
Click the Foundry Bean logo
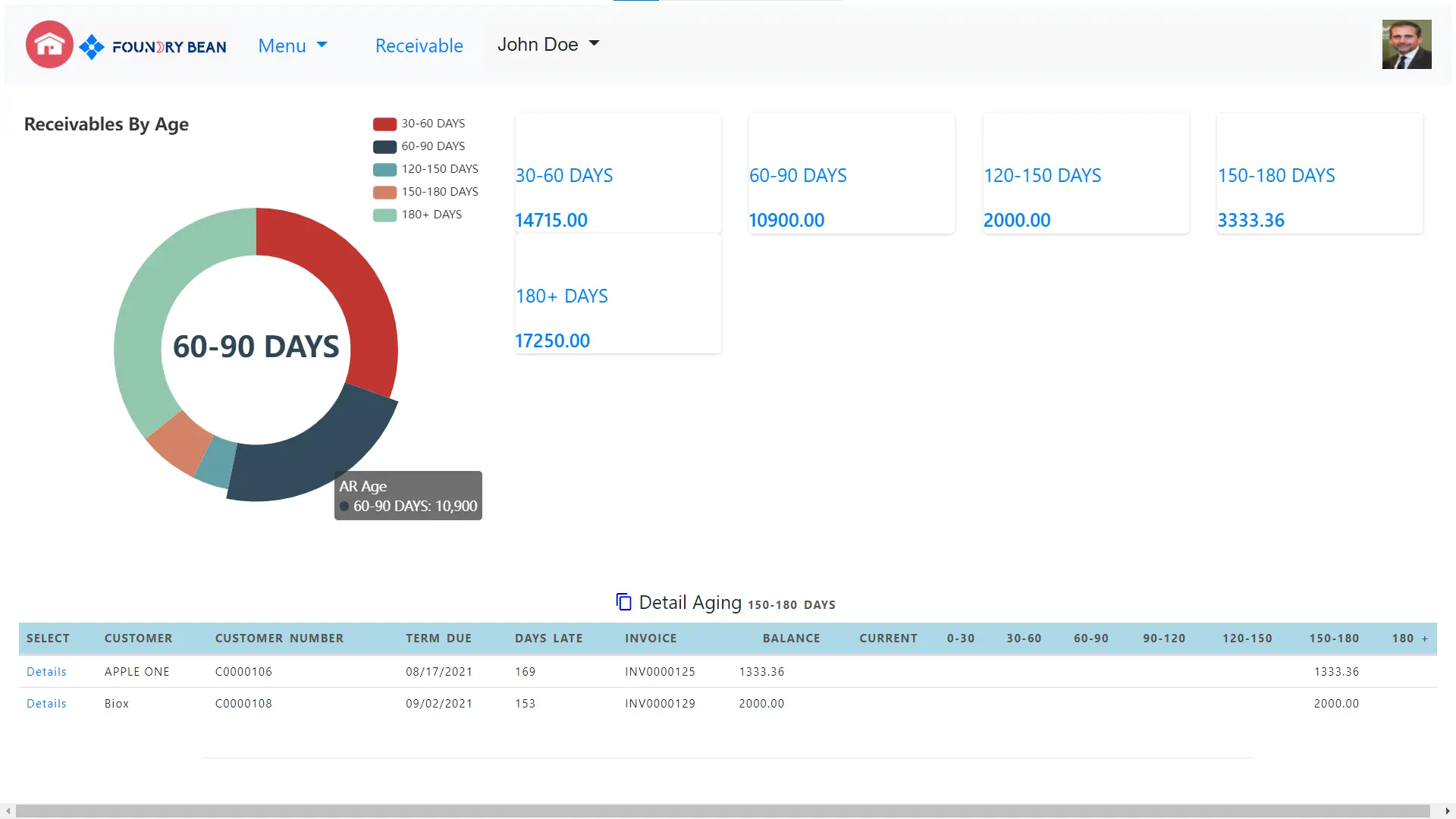[x=152, y=47]
